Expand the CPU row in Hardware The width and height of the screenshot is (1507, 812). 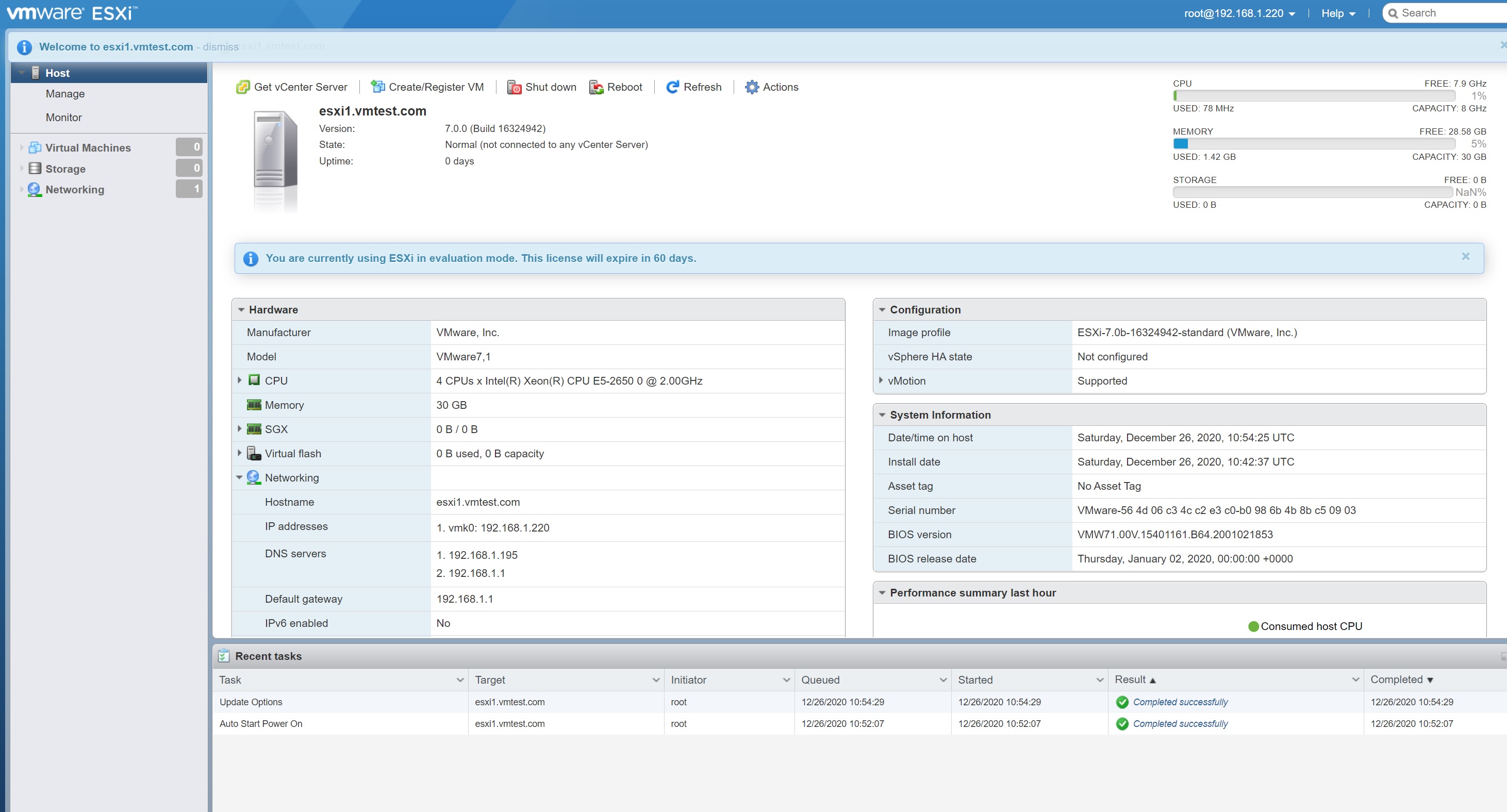tap(239, 380)
